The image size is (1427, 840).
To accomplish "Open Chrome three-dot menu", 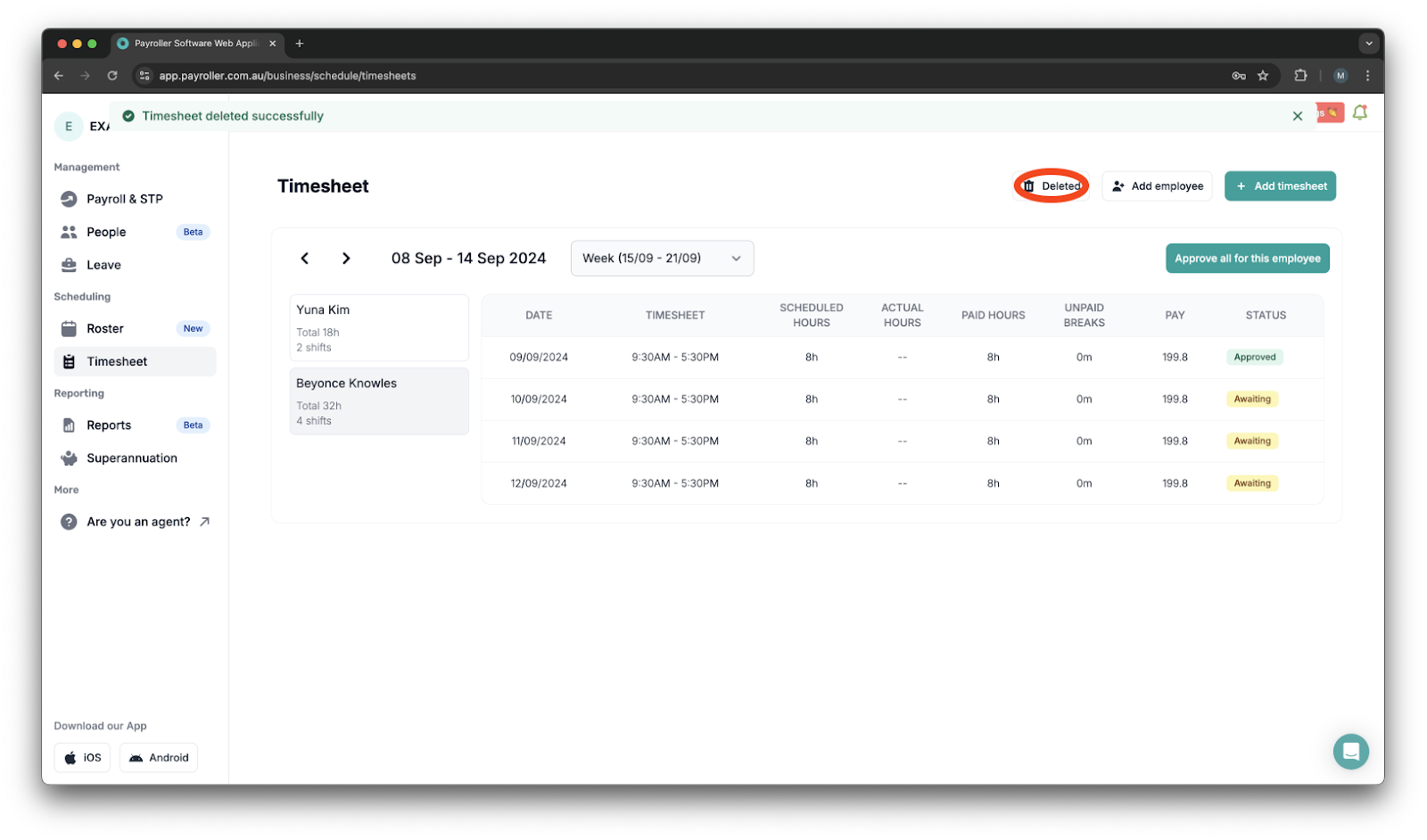I will pos(1367,76).
